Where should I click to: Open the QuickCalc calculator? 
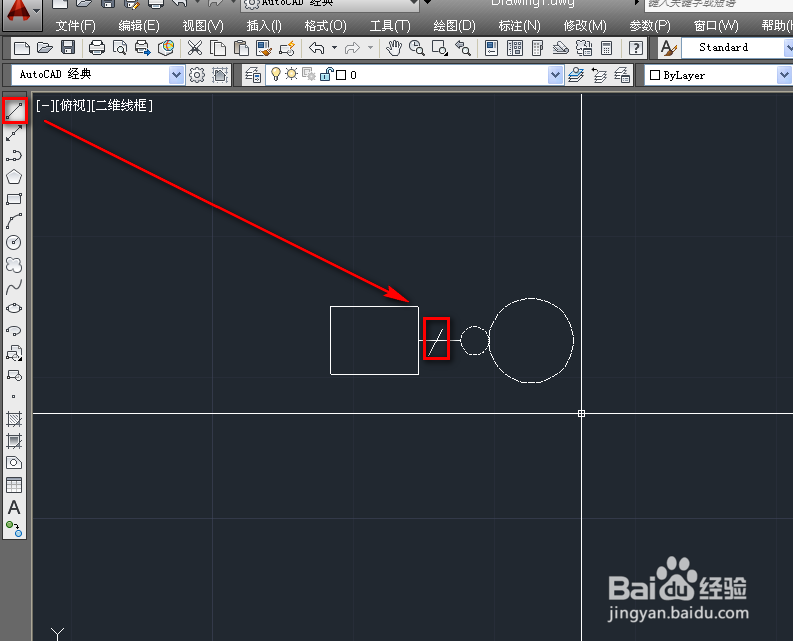click(x=606, y=49)
